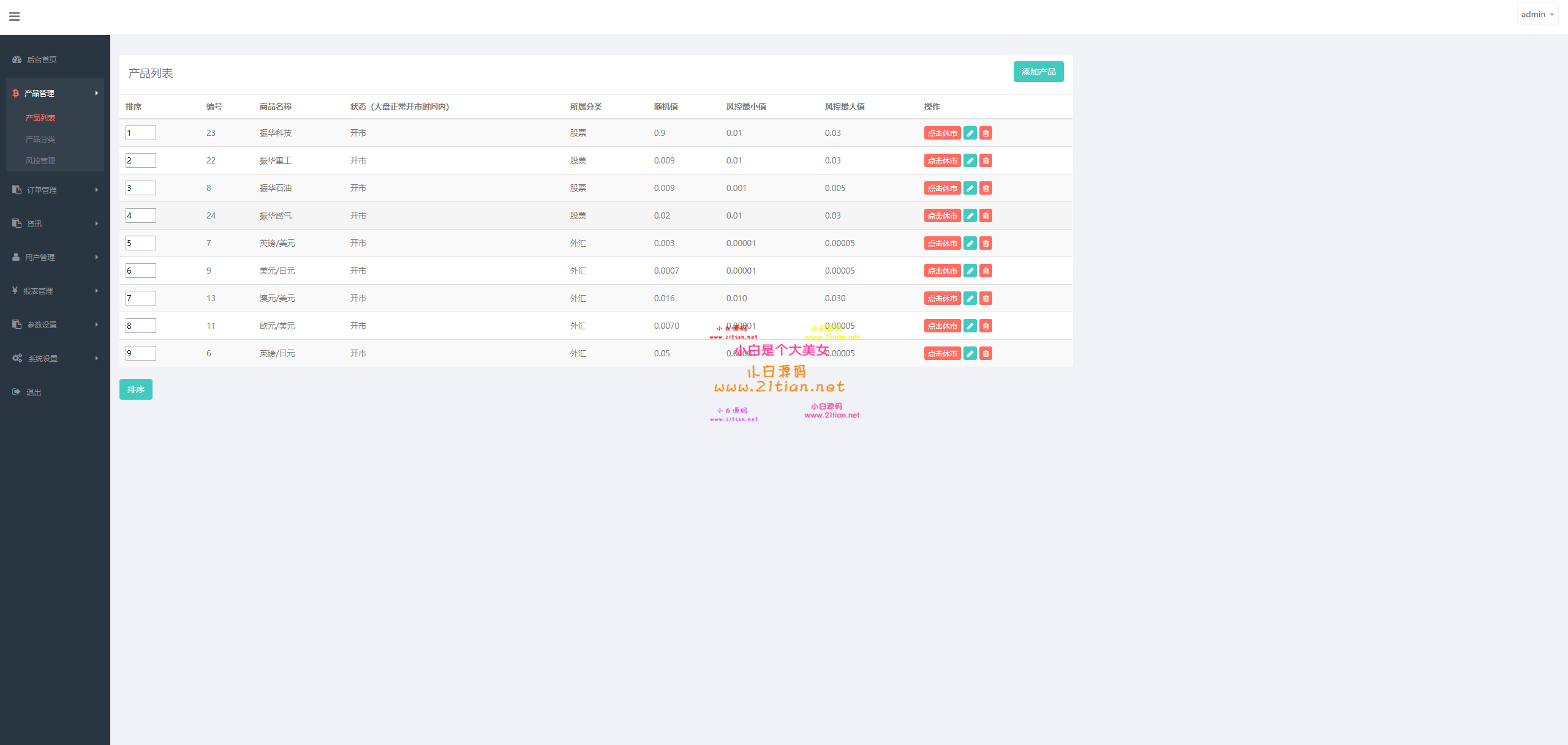Click edit pencil icon for 振华燃气
Screen dimensions: 1568x745
(x=970, y=215)
